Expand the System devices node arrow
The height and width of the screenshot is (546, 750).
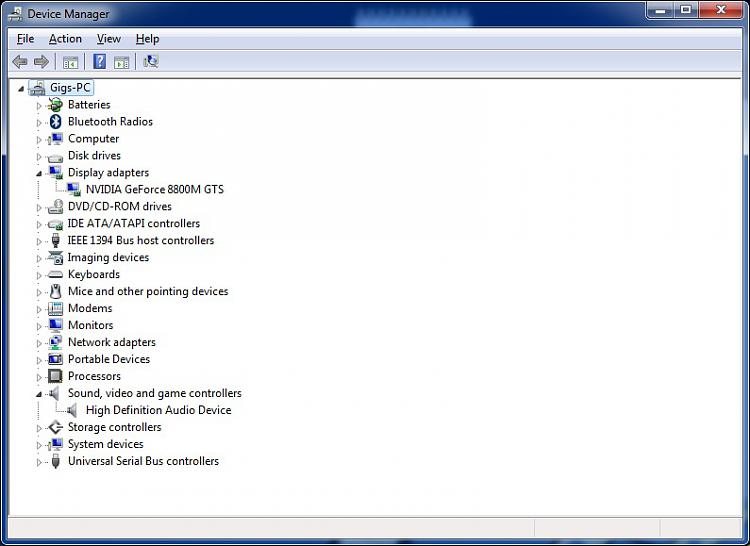click(39, 445)
